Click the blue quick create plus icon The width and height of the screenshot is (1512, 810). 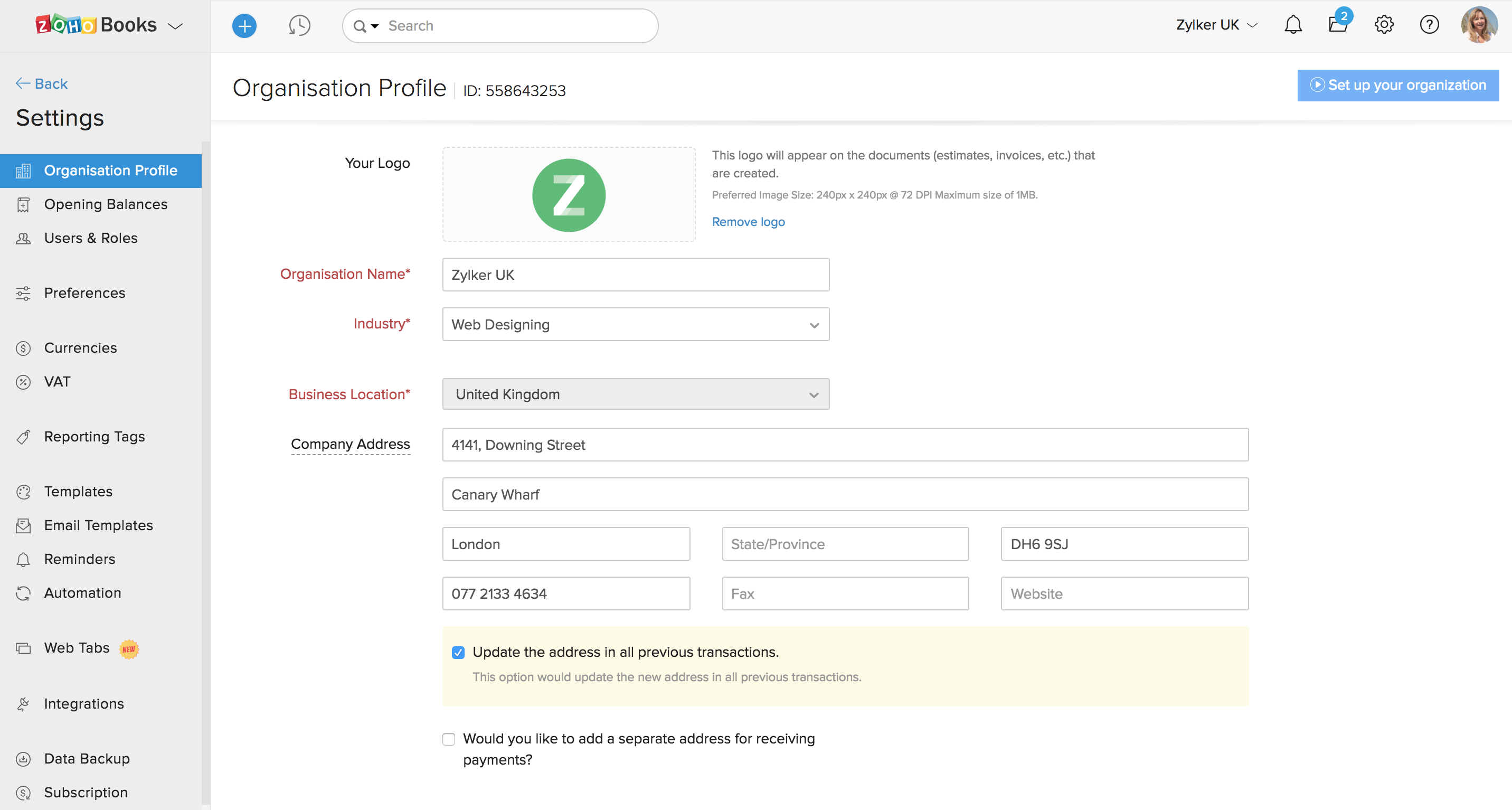pos(244,26)
